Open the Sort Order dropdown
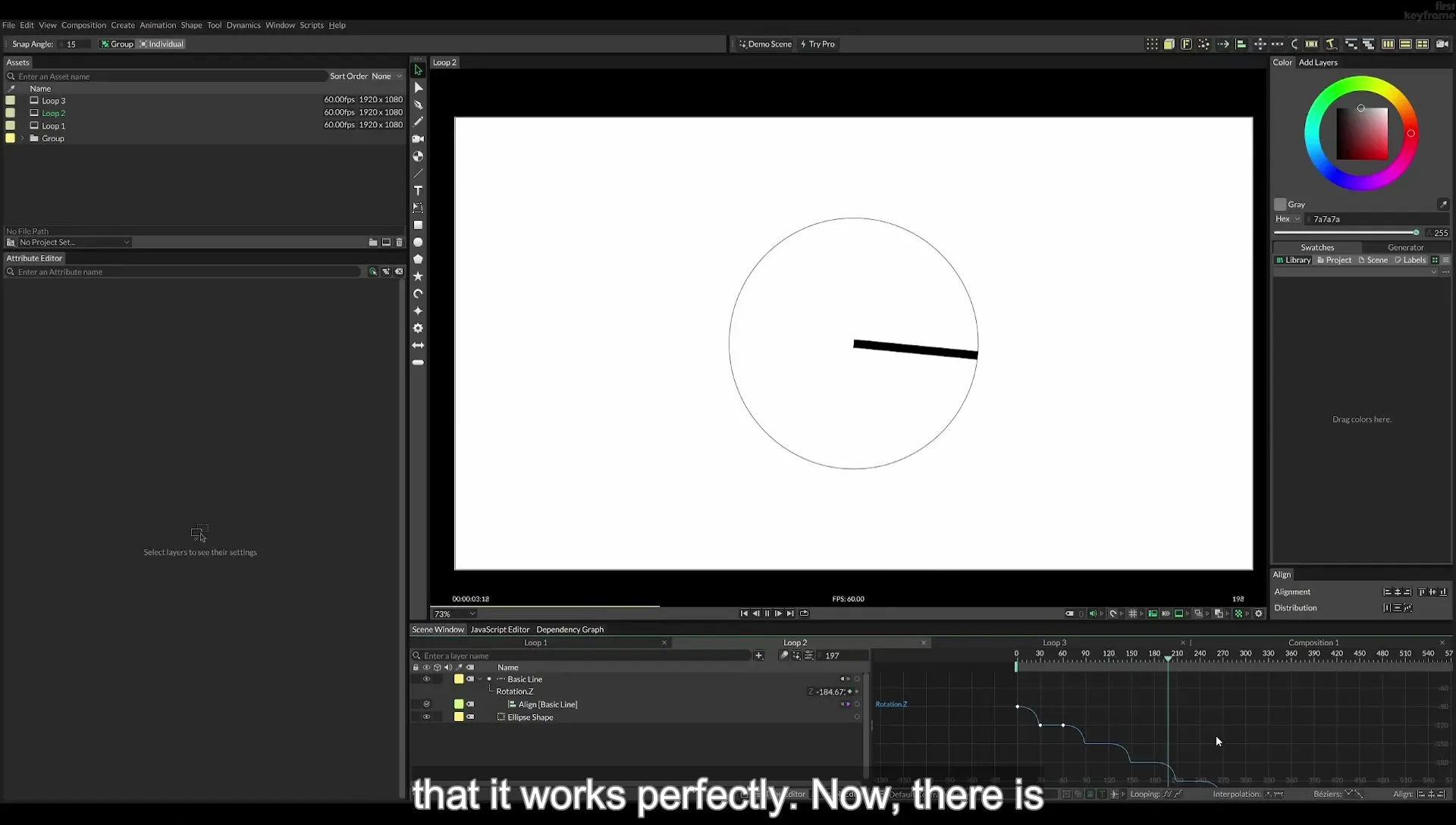The width and height of the screenshot is (1456, 825). (387, 76)
